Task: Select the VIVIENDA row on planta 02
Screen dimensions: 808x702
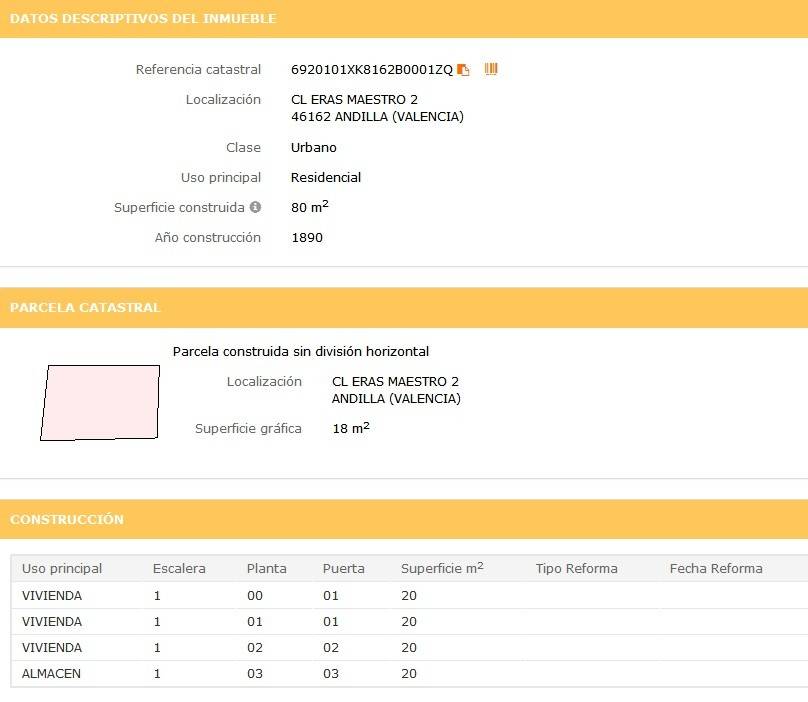Action: [x=409, y=647]
